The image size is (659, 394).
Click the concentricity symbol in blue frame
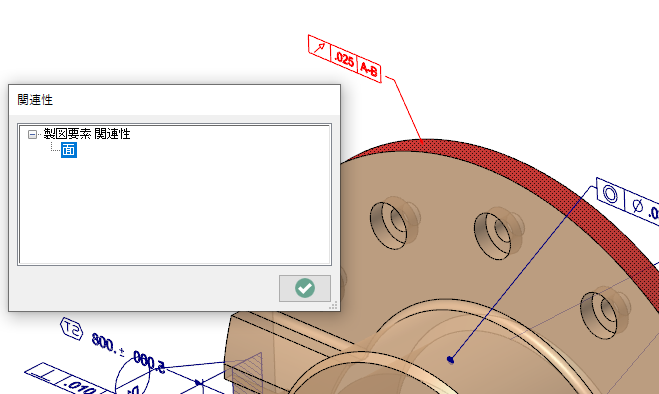610,195
